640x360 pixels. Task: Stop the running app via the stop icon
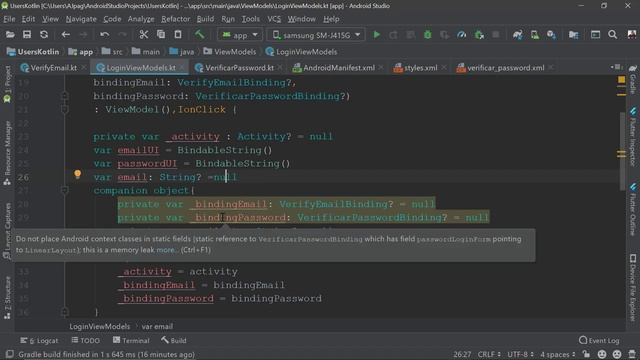496,35
